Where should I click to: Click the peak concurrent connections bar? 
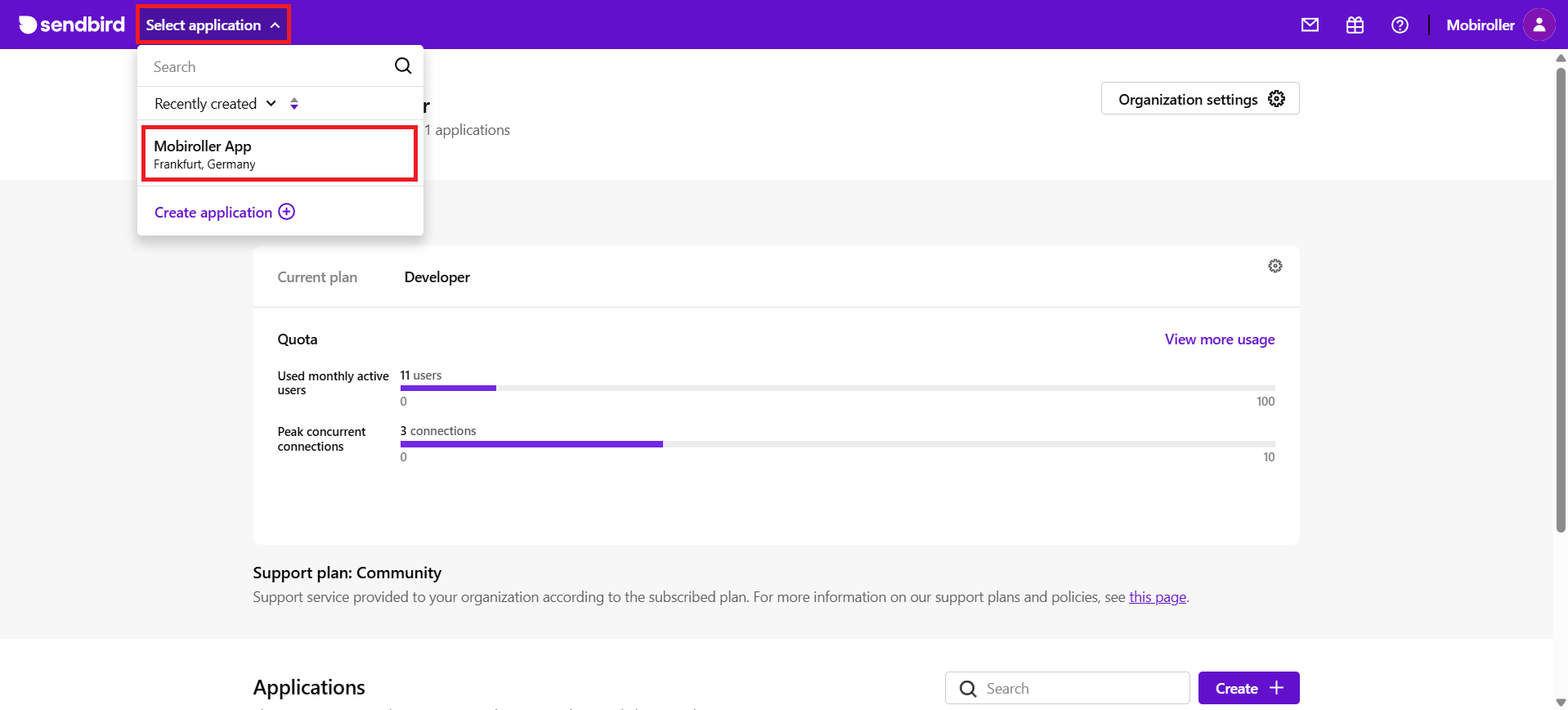tap(837, 444)
